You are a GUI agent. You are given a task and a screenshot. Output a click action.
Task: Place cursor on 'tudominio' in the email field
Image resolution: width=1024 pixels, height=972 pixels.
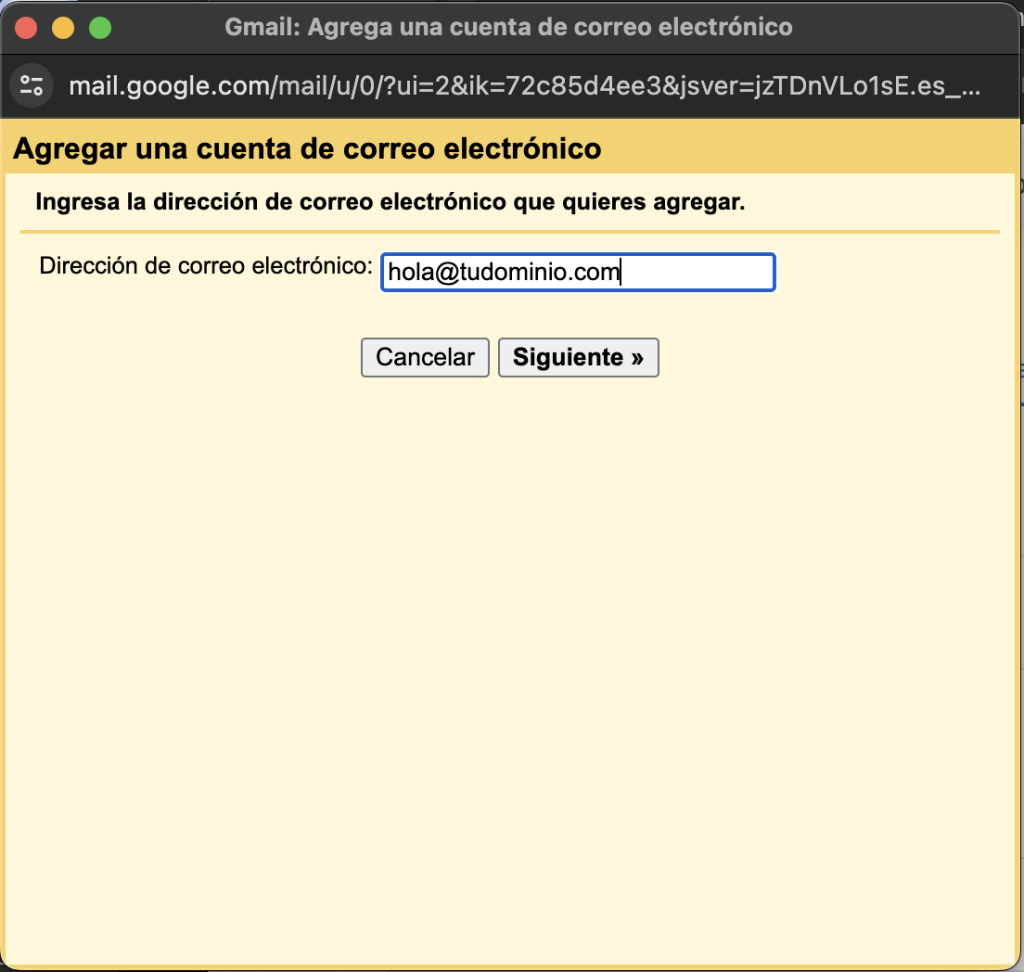pyautogui.click(x=513, y=272)
